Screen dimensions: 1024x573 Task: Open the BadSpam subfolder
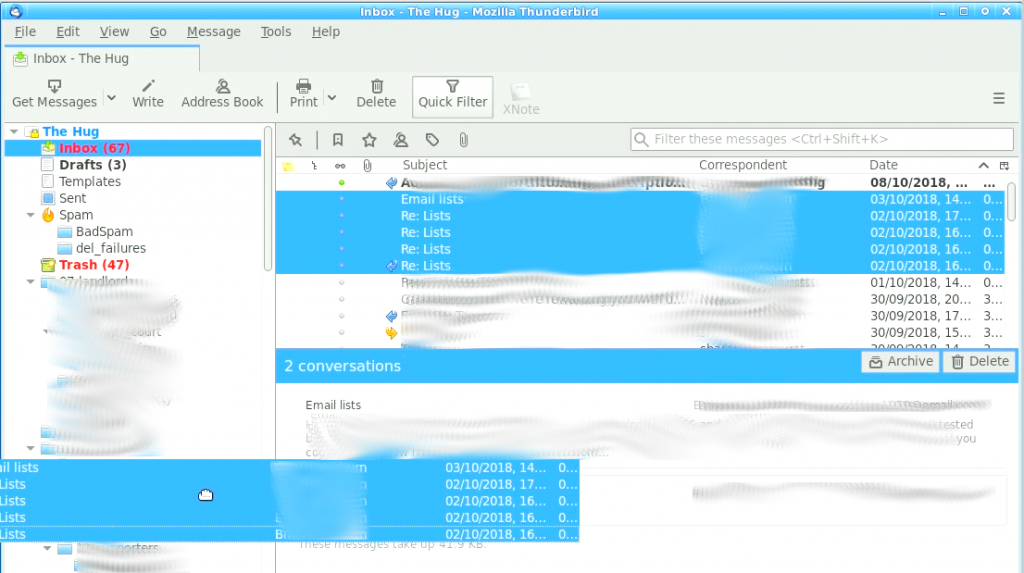pos(104,231)
